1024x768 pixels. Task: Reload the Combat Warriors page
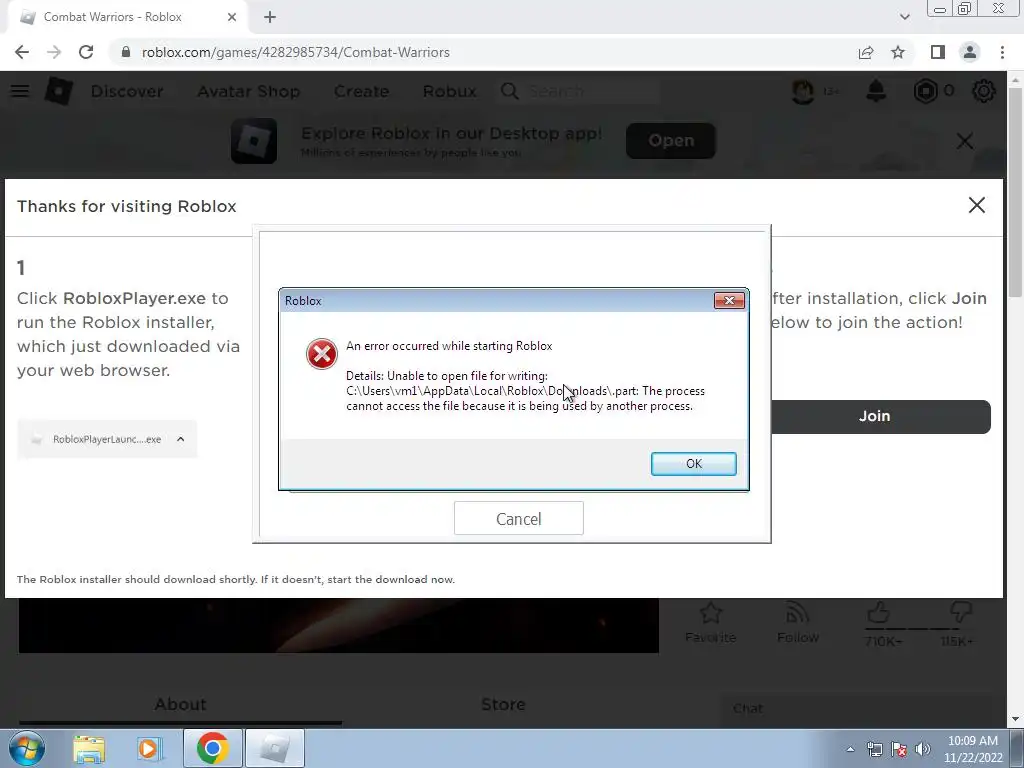coord(86,52)
